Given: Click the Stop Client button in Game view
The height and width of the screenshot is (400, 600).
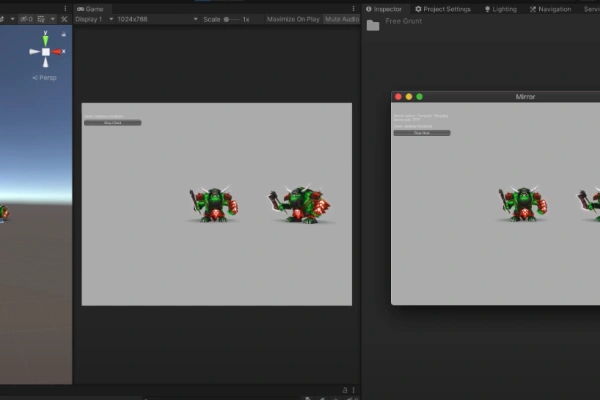Looking at the screenshot, I should click(112, 123).
